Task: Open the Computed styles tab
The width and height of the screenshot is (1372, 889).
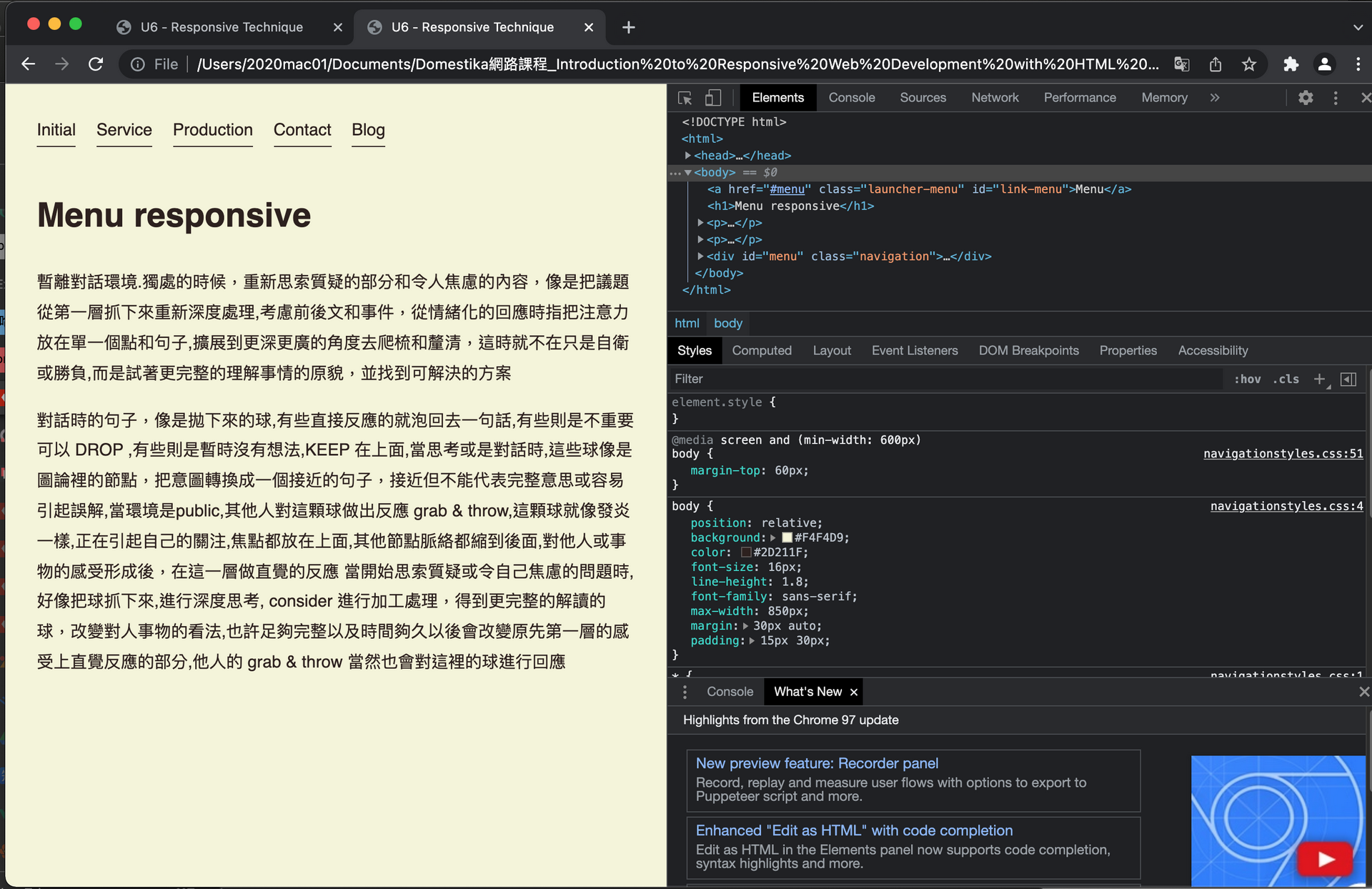Action: pos(762,350)
